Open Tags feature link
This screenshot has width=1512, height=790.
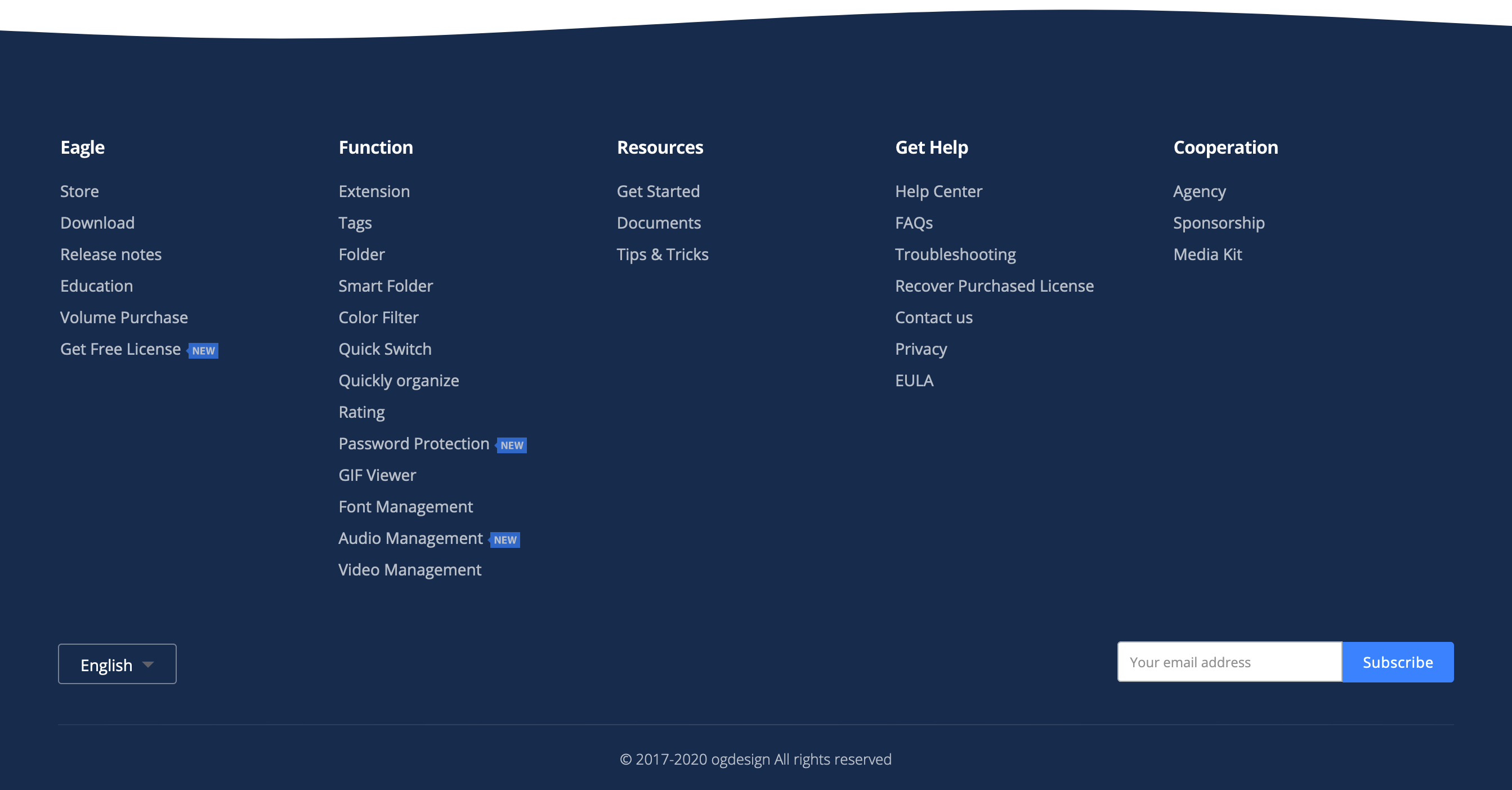click(355, 223)
